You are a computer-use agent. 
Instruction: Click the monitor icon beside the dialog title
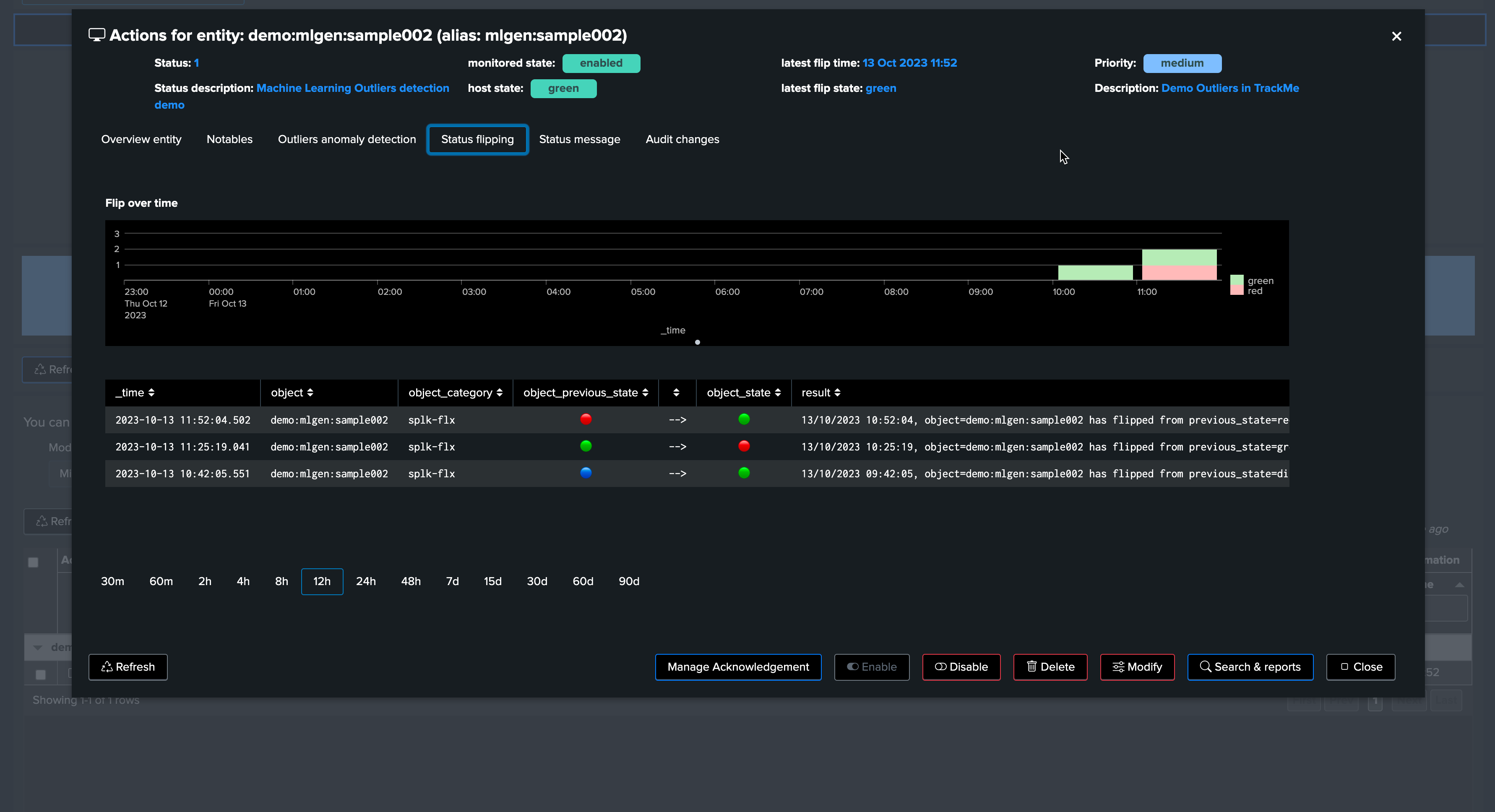96,35
